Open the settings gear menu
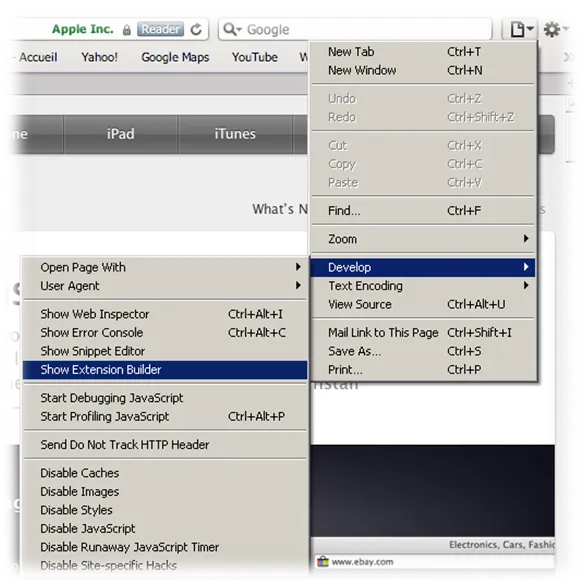 555,29
